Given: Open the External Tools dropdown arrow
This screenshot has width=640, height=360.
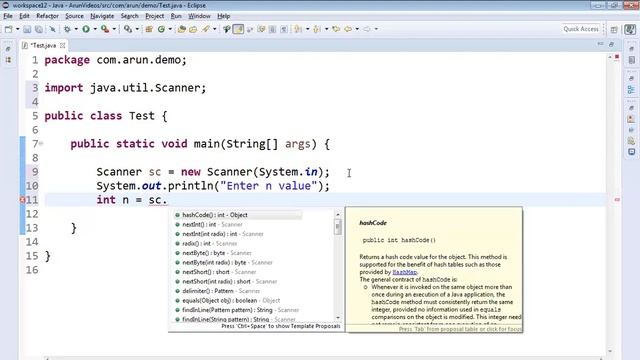Looking at the screenshot, I should coord(114,29).
